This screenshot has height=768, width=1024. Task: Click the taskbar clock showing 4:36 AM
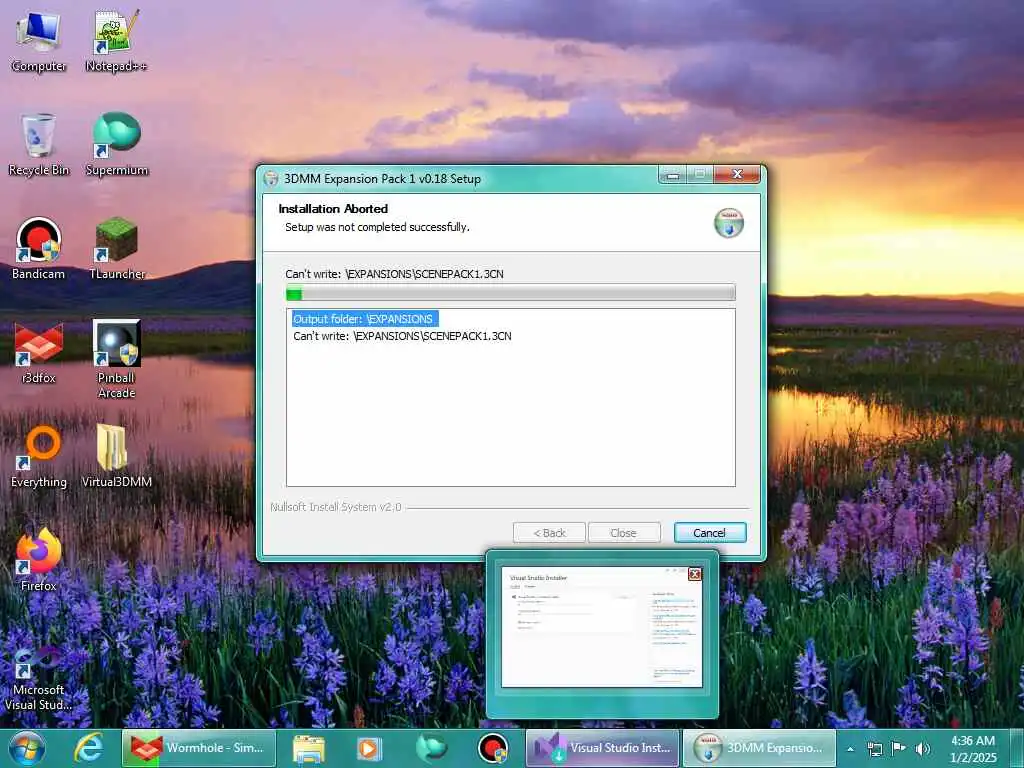[972, 749]
